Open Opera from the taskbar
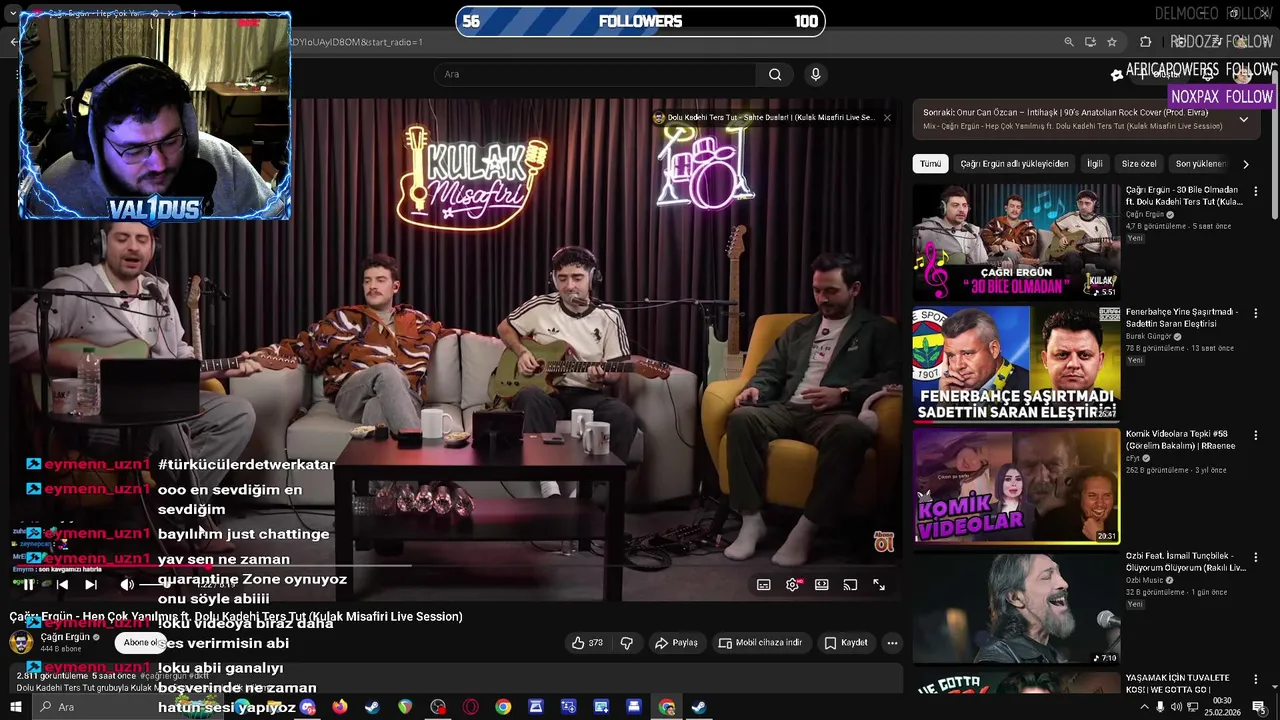 pyautogui.click(x=471, y=707)
